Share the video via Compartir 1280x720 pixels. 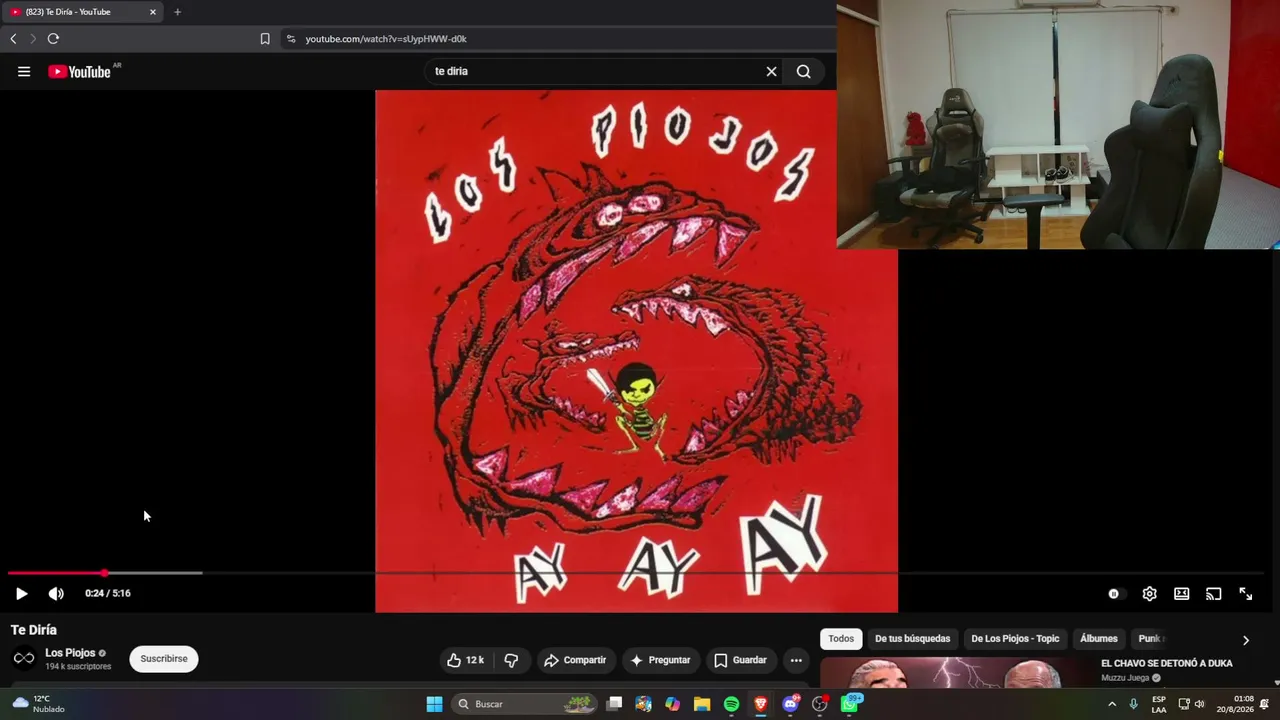pyautogui.click(x=575, y=660)
